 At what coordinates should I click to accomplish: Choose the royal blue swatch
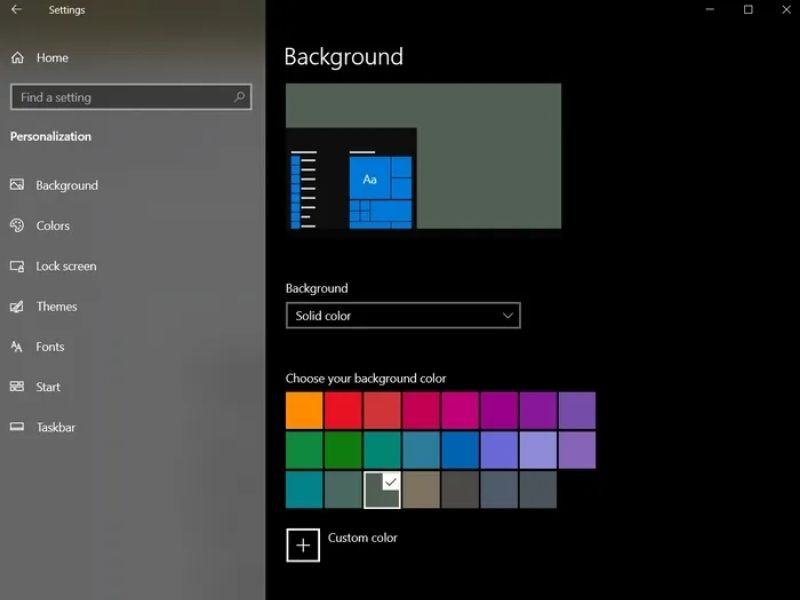pyautogui.click(x=460, y=450)
